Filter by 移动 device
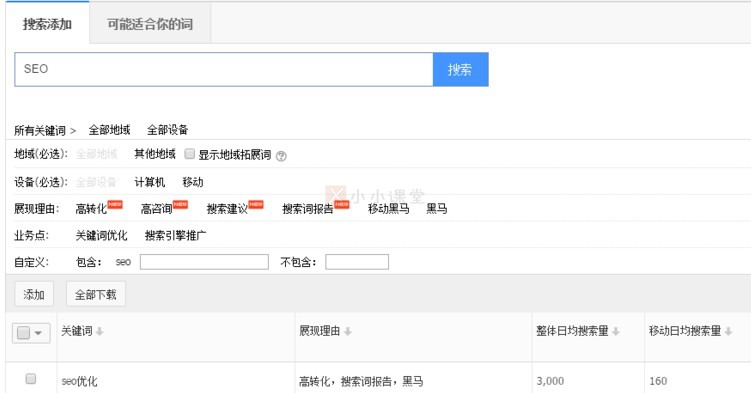The image size is (751, 393). click(193, 182)
